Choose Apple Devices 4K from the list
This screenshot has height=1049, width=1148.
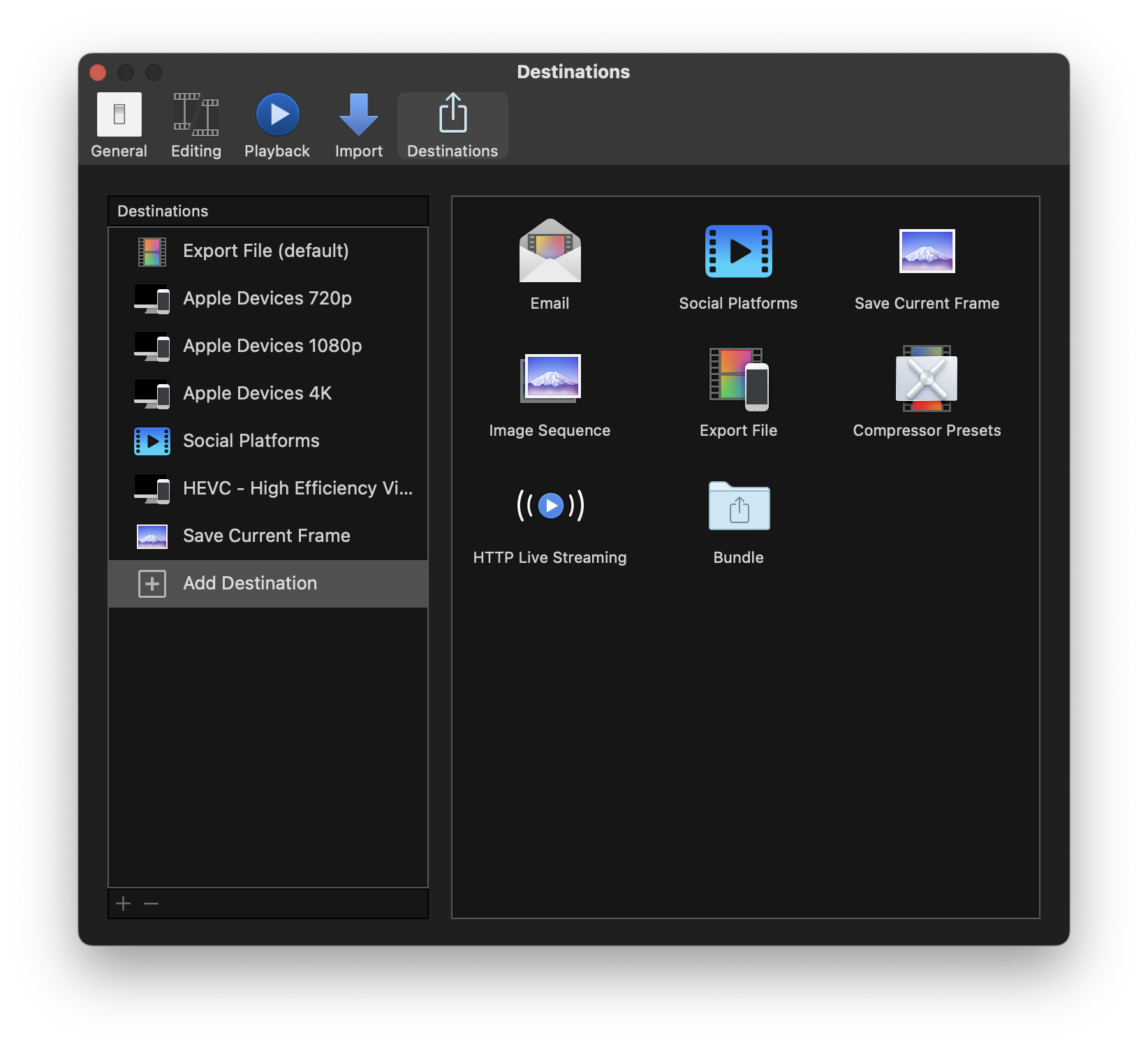(257, 394)
